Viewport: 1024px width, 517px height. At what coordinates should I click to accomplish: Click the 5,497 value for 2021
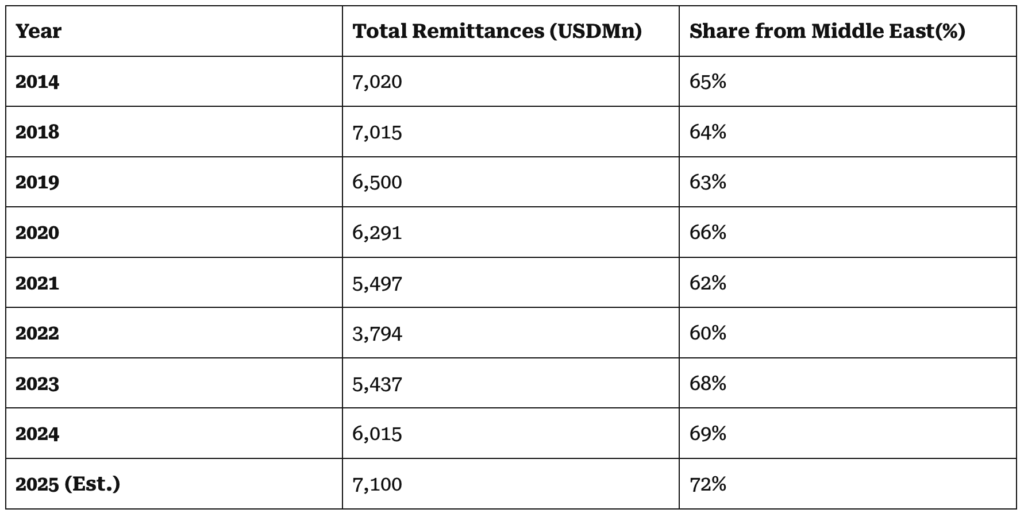(377, 283)
